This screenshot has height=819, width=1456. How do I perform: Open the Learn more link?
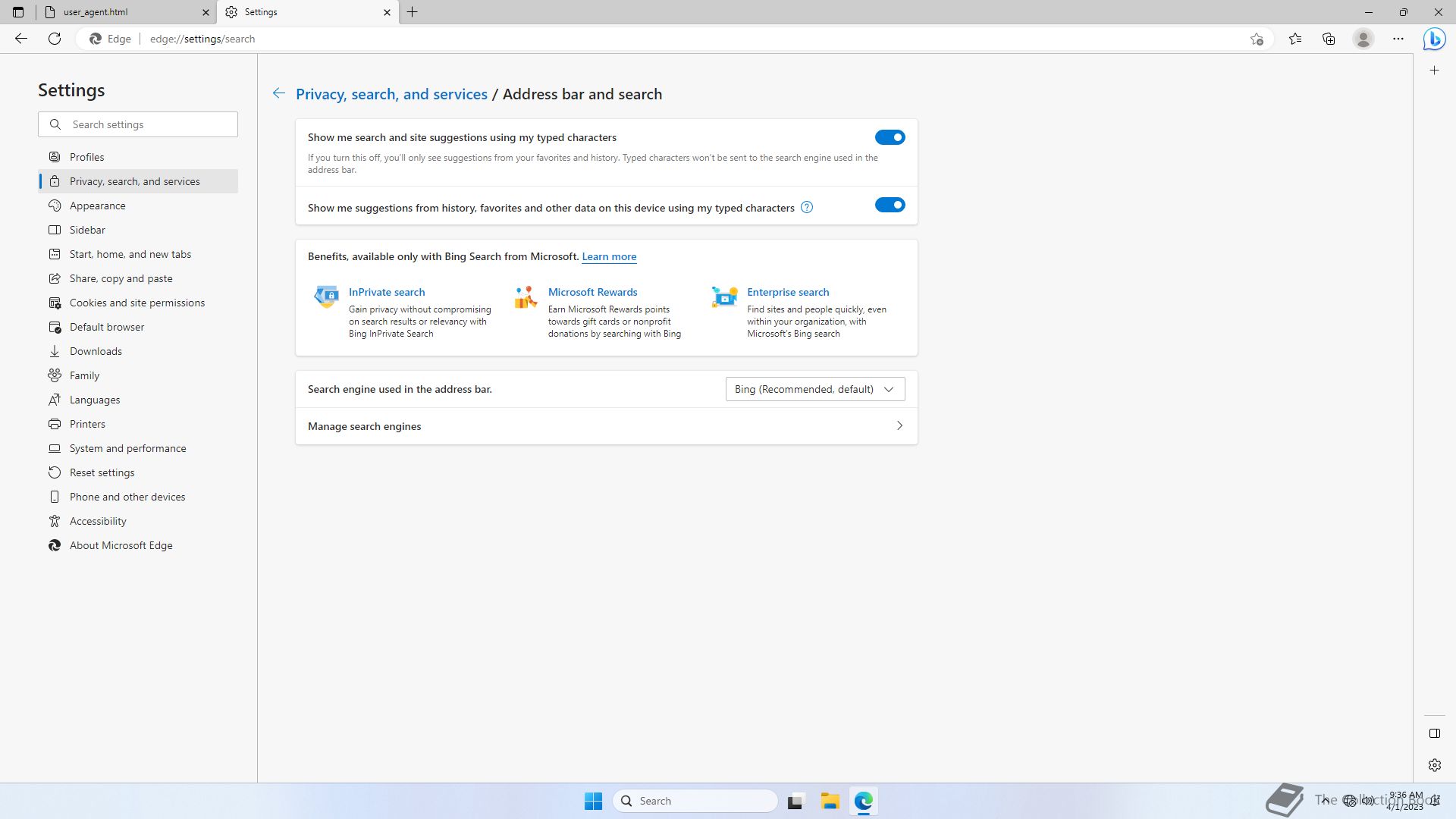(x=609, y=256)
